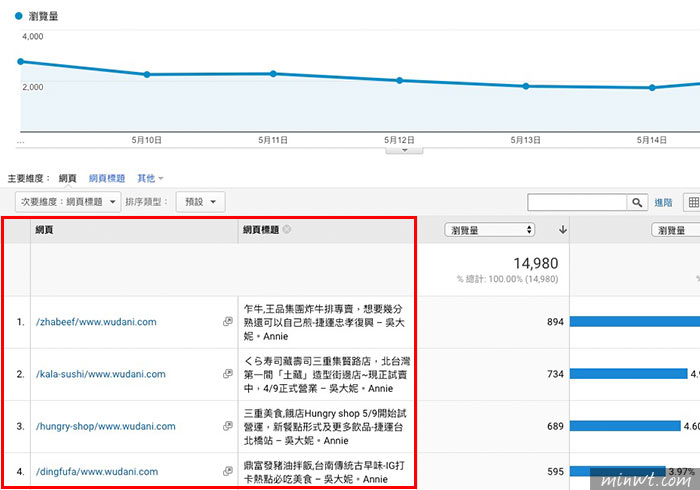Image resolution: width=700 pixels, height=490 pixels.
Task: Click the pageview value 894
Action: coord(555,322)
